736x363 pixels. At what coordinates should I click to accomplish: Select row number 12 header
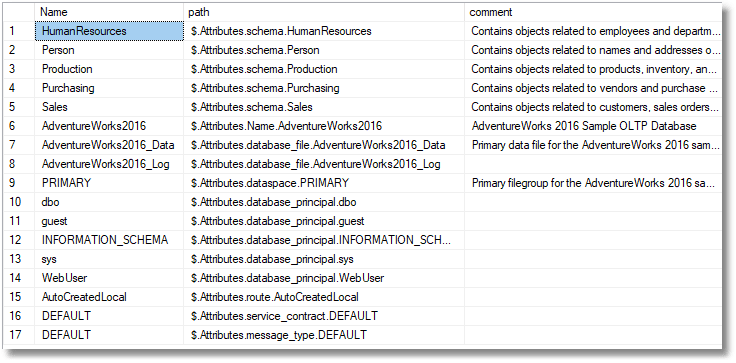point(19,240)
